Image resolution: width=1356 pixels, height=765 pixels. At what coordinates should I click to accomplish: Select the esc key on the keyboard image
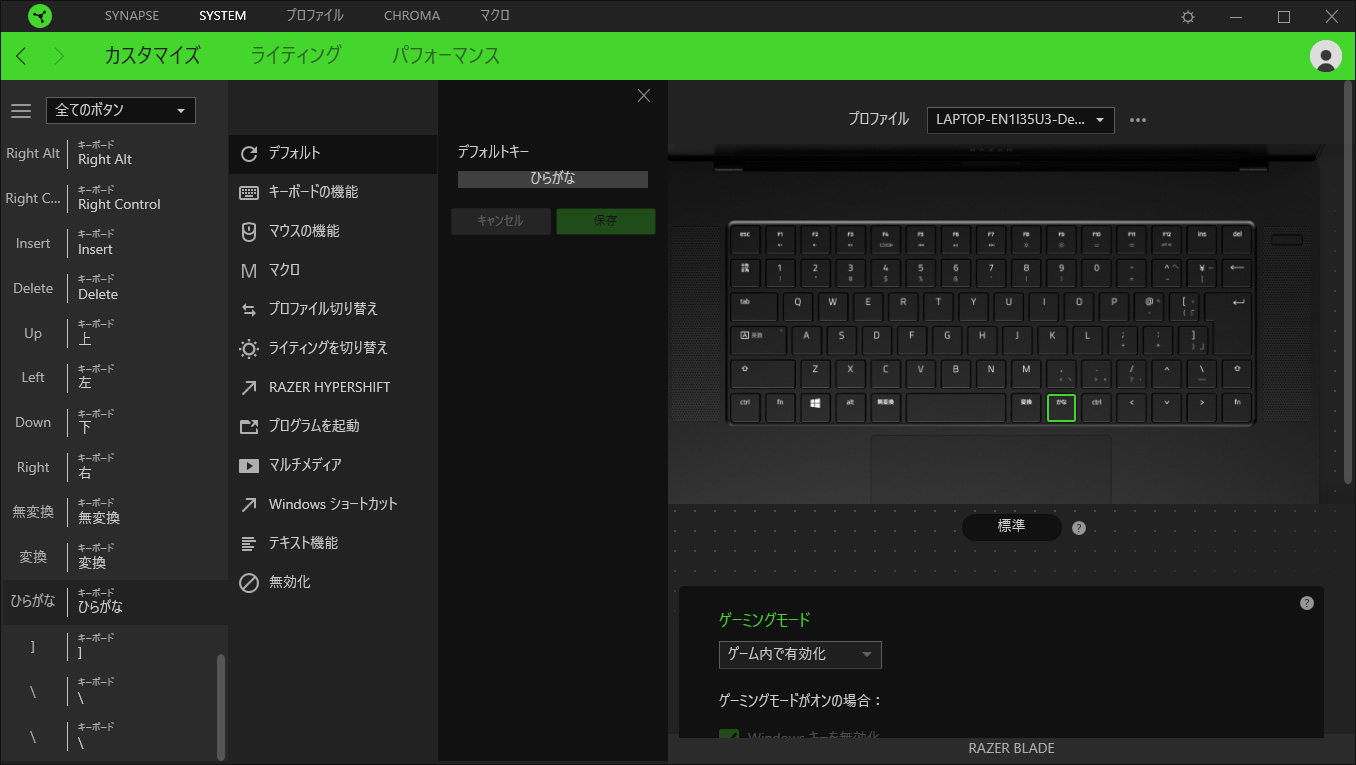pyautogui.click(x=745, y=240)
